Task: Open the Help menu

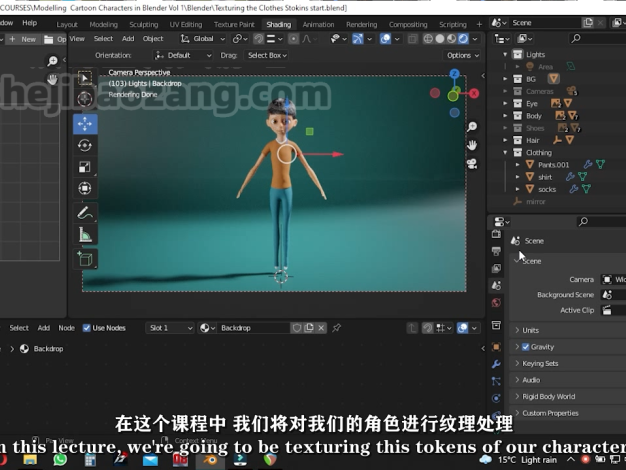Action: coord(30,23)
